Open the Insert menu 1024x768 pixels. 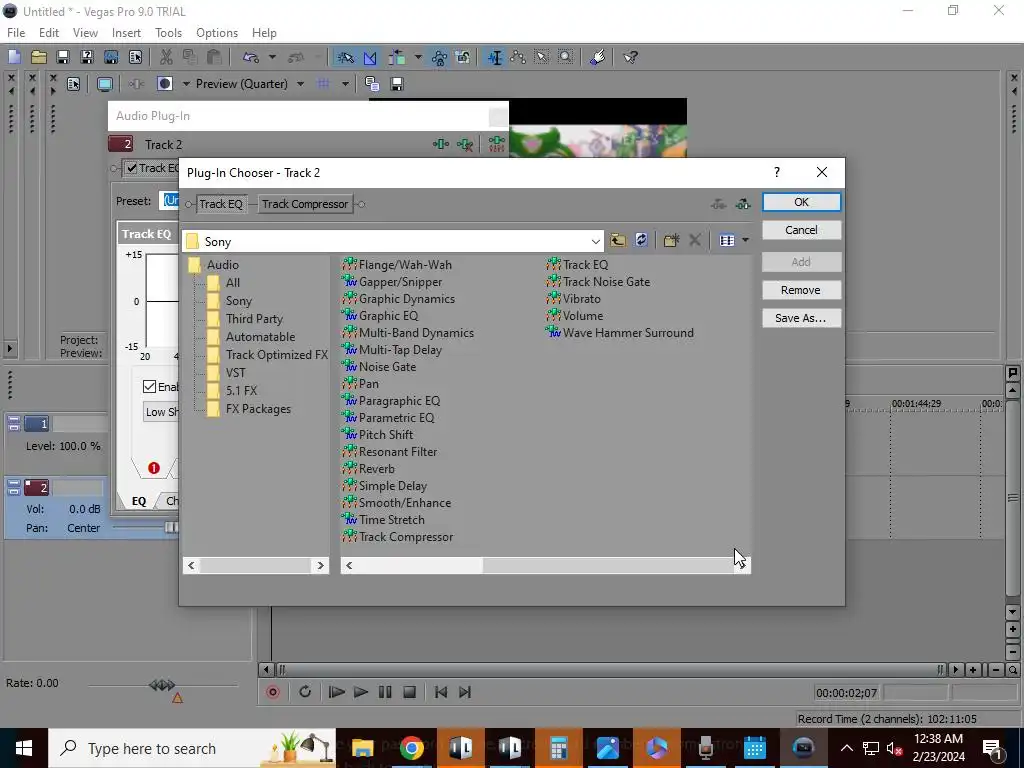point(126,33)
